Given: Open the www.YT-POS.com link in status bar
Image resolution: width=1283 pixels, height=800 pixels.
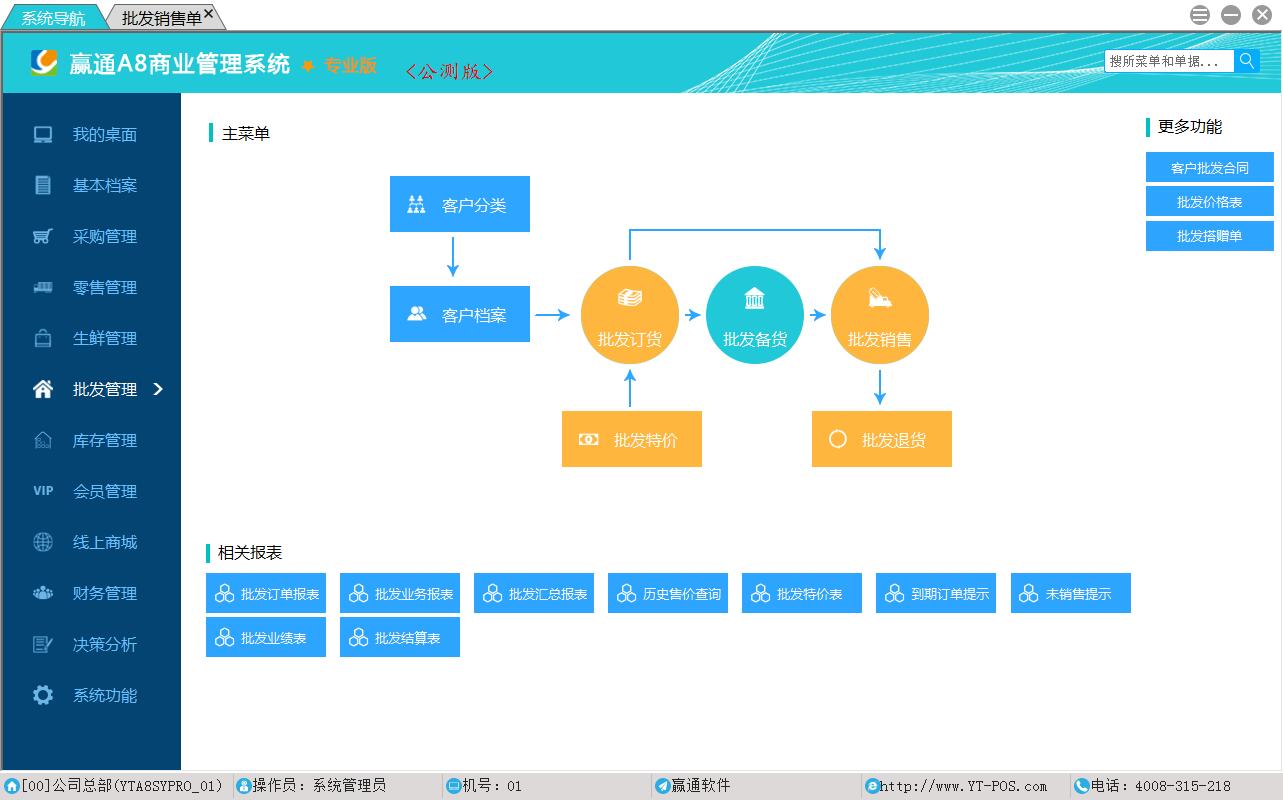Looking at the screenshot, I should click(962, 786).
